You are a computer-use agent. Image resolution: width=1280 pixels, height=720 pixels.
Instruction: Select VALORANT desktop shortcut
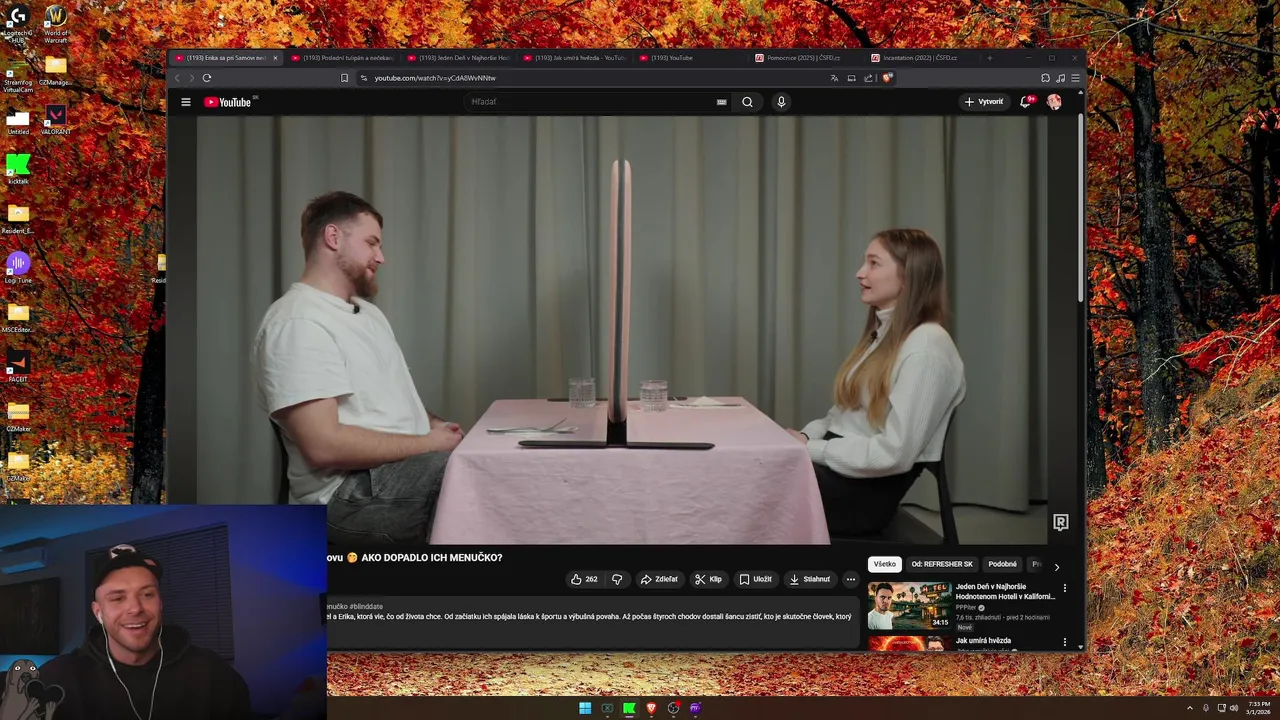pos(56,121)
